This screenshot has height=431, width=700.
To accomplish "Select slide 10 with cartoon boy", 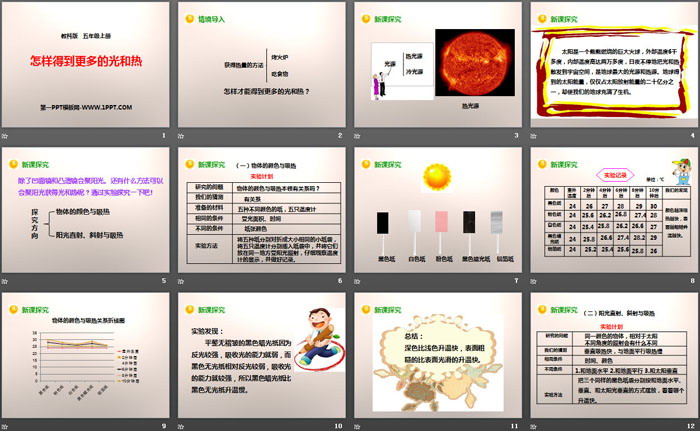I will pos(262,356).
